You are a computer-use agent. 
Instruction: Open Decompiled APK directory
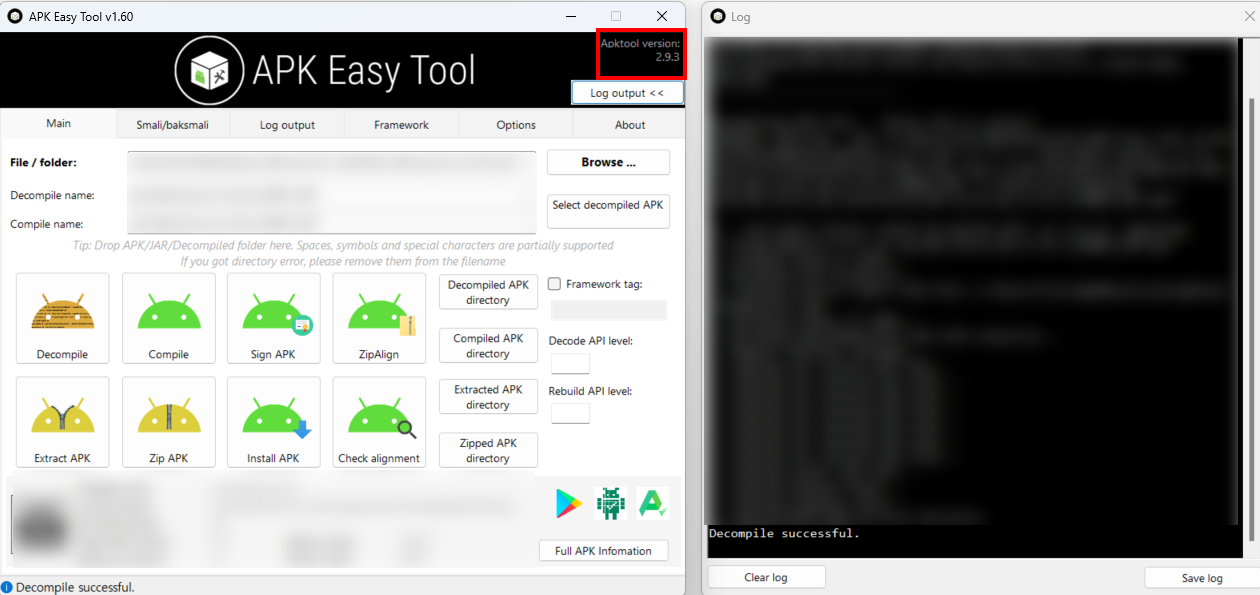[x=488, y=292]
